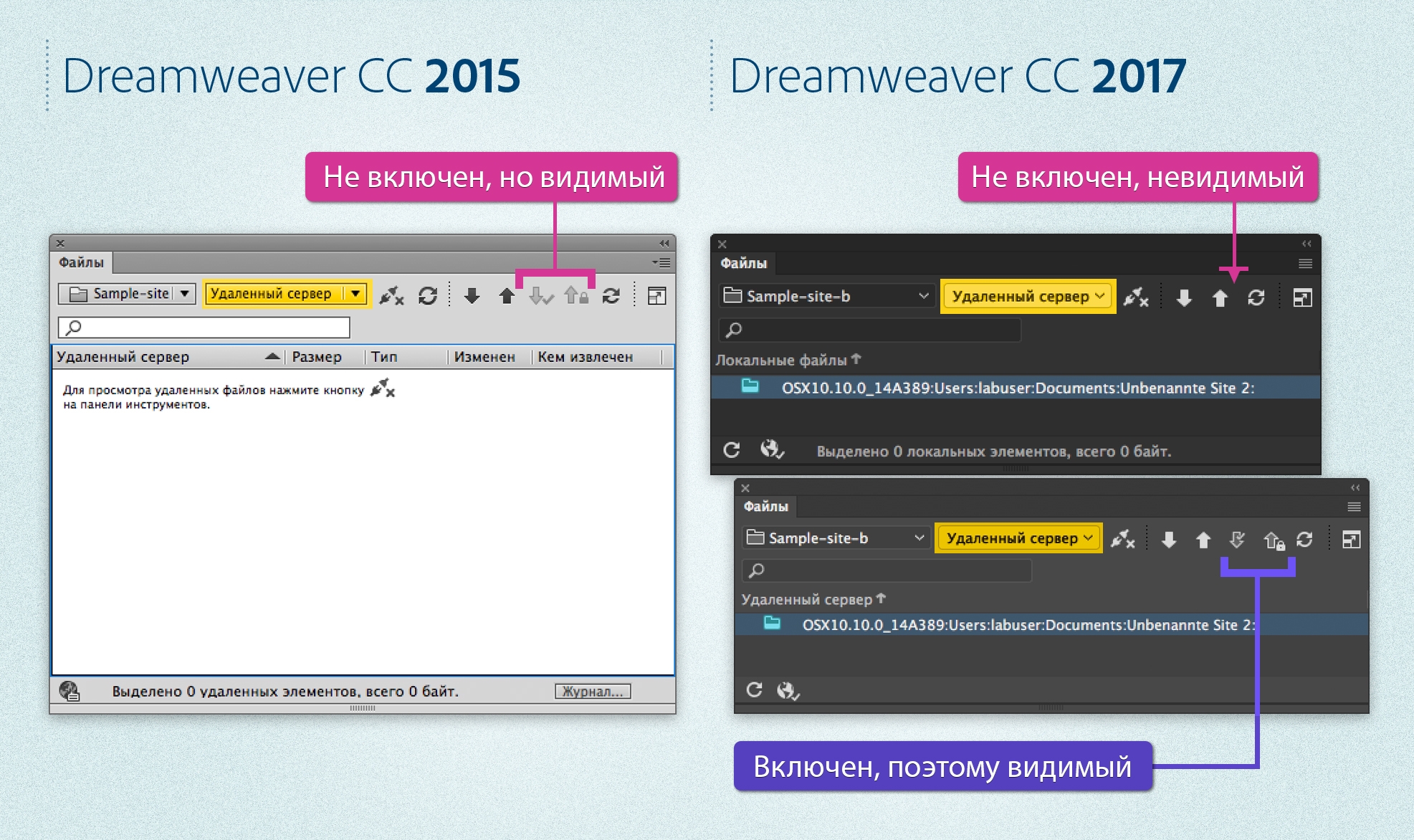1414x840 pixels.
Task: Click the Get files down-arrow icon in 2015 panel
Action: (473, 296)
